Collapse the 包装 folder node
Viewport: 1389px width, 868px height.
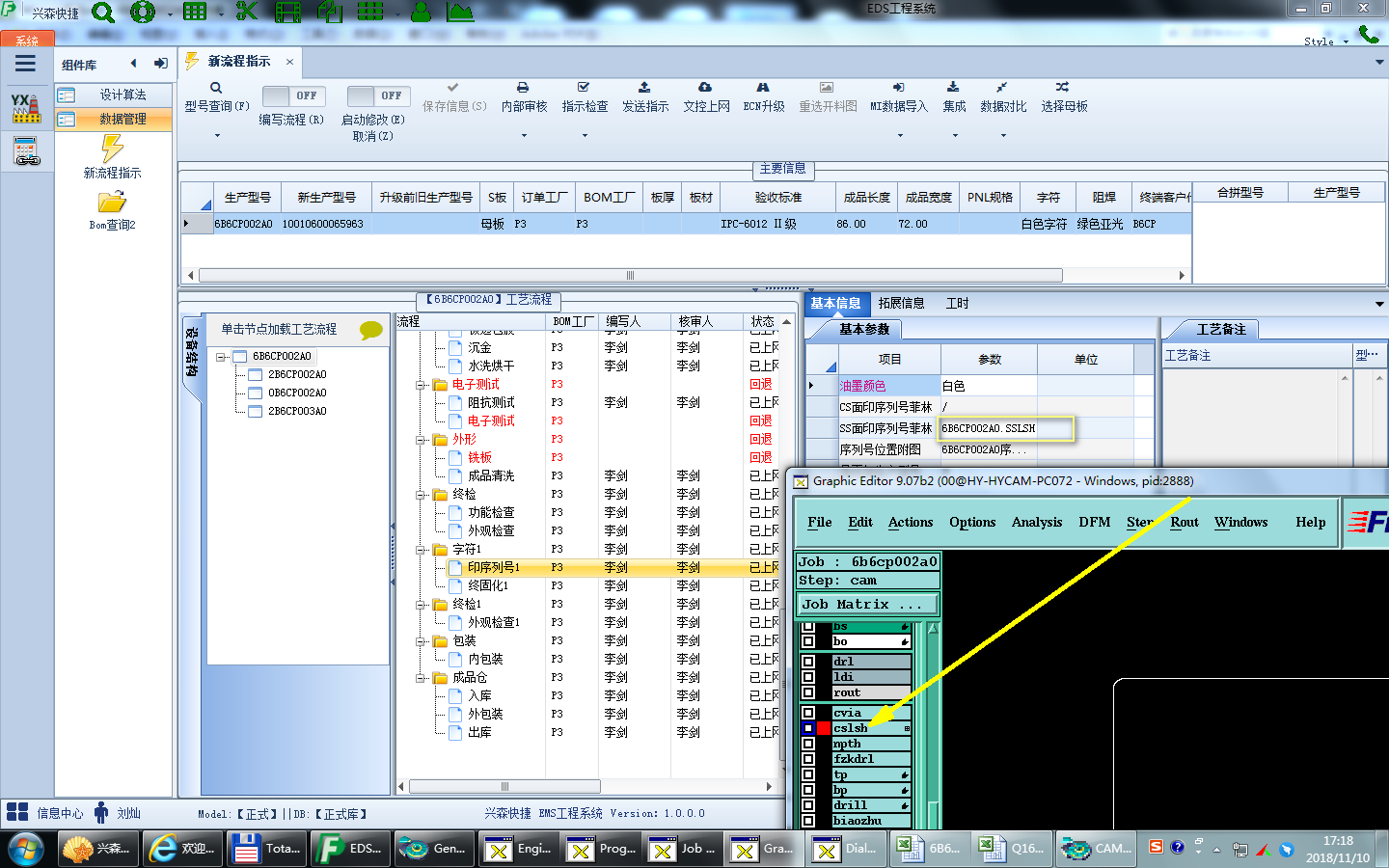pos(421,641)
